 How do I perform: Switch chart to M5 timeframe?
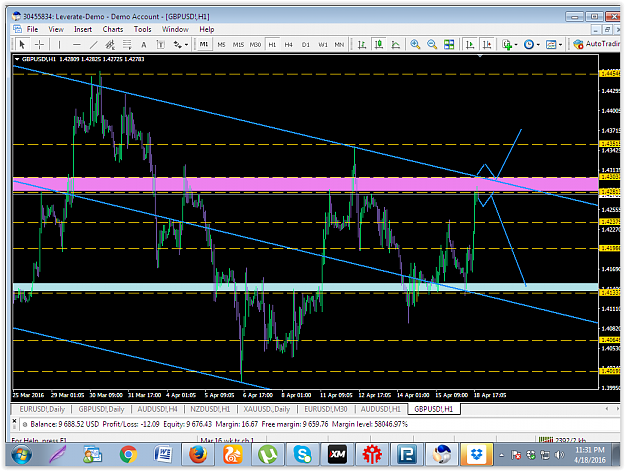tap(221, 45)
